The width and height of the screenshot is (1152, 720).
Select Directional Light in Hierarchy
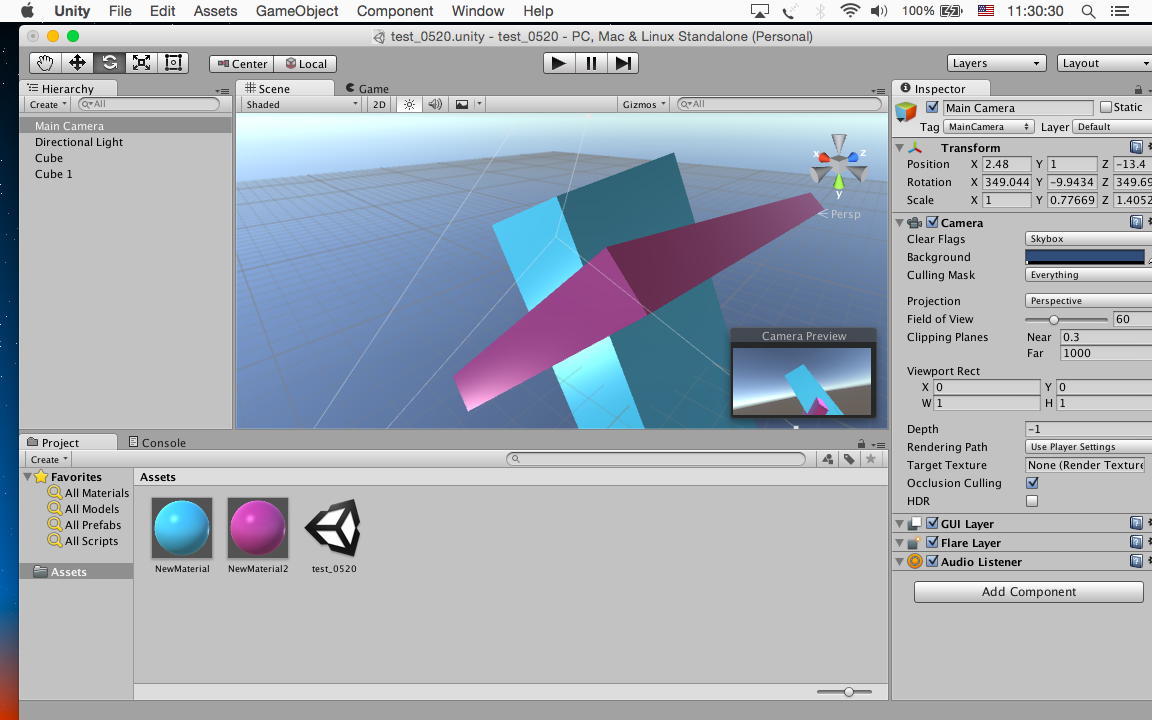click(79, 142)
